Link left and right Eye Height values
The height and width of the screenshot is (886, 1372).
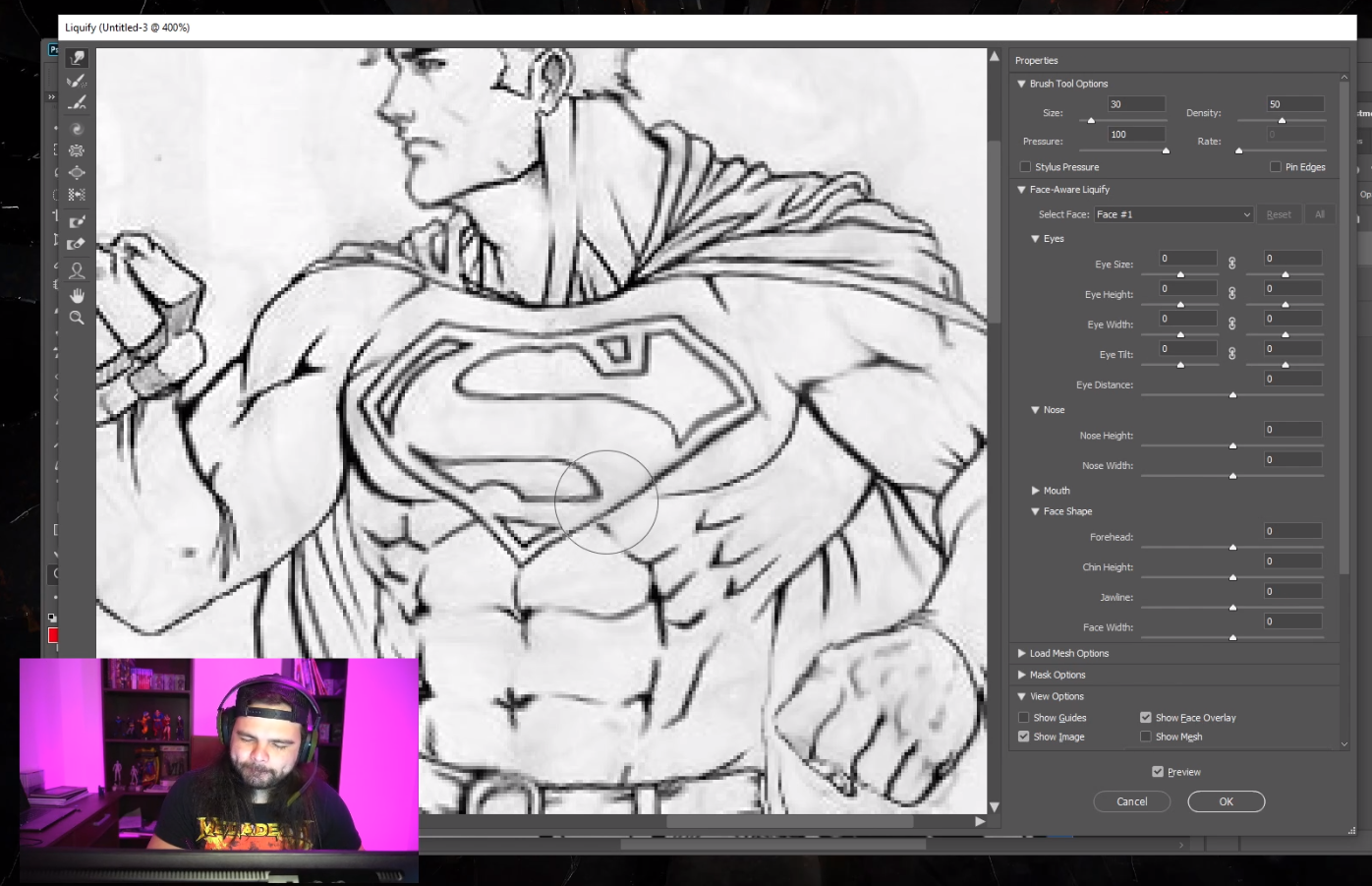point(1231,293)
